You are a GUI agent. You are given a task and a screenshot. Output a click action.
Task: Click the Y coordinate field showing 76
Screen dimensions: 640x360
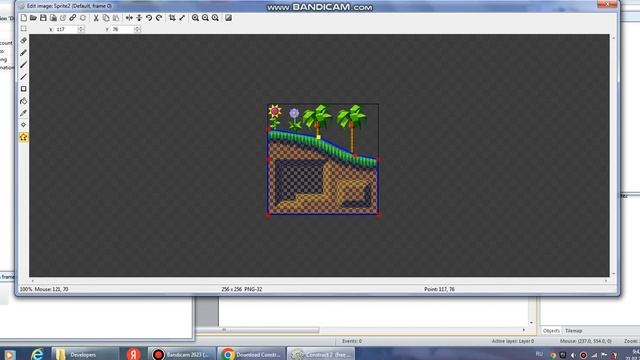click(x=122, y=29)
